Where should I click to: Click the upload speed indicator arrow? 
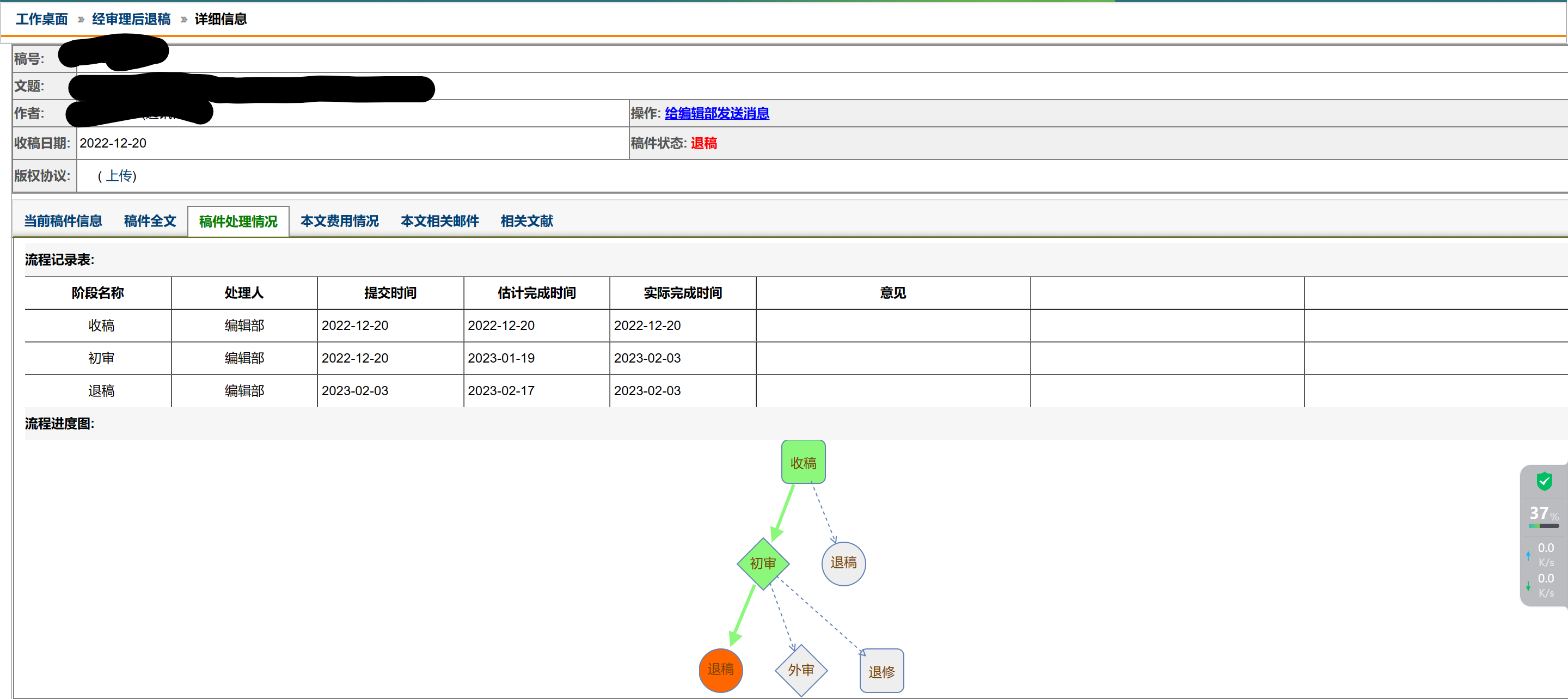click(1528, 555)
